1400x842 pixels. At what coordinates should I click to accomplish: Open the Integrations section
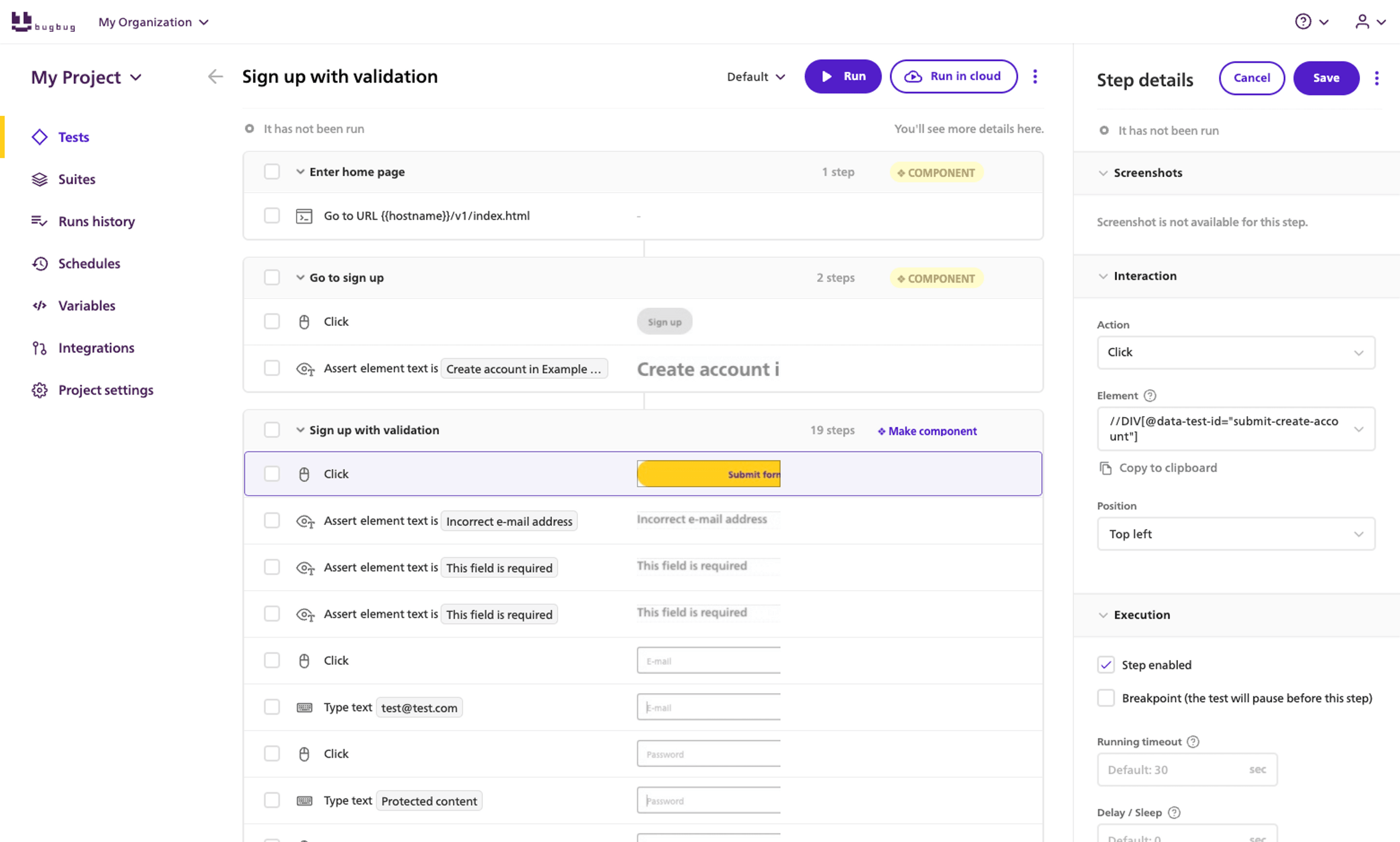tap(96, 348)
